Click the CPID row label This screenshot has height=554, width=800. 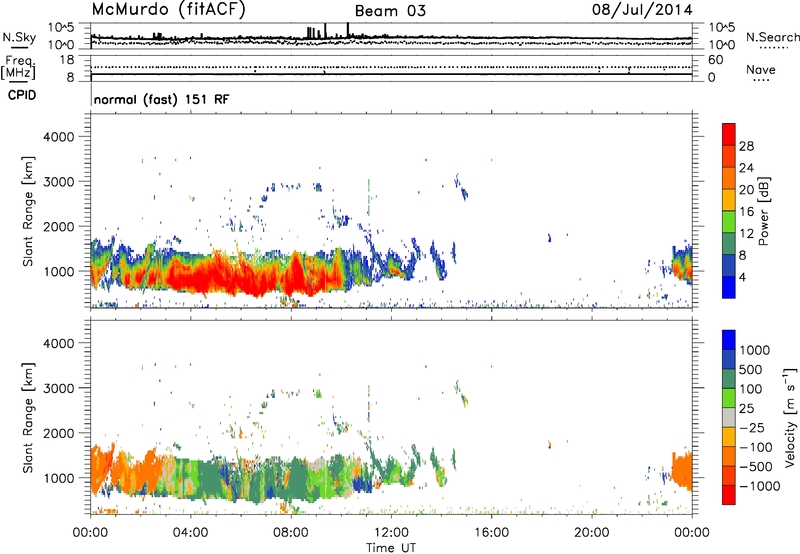click(x=22, y=95)
